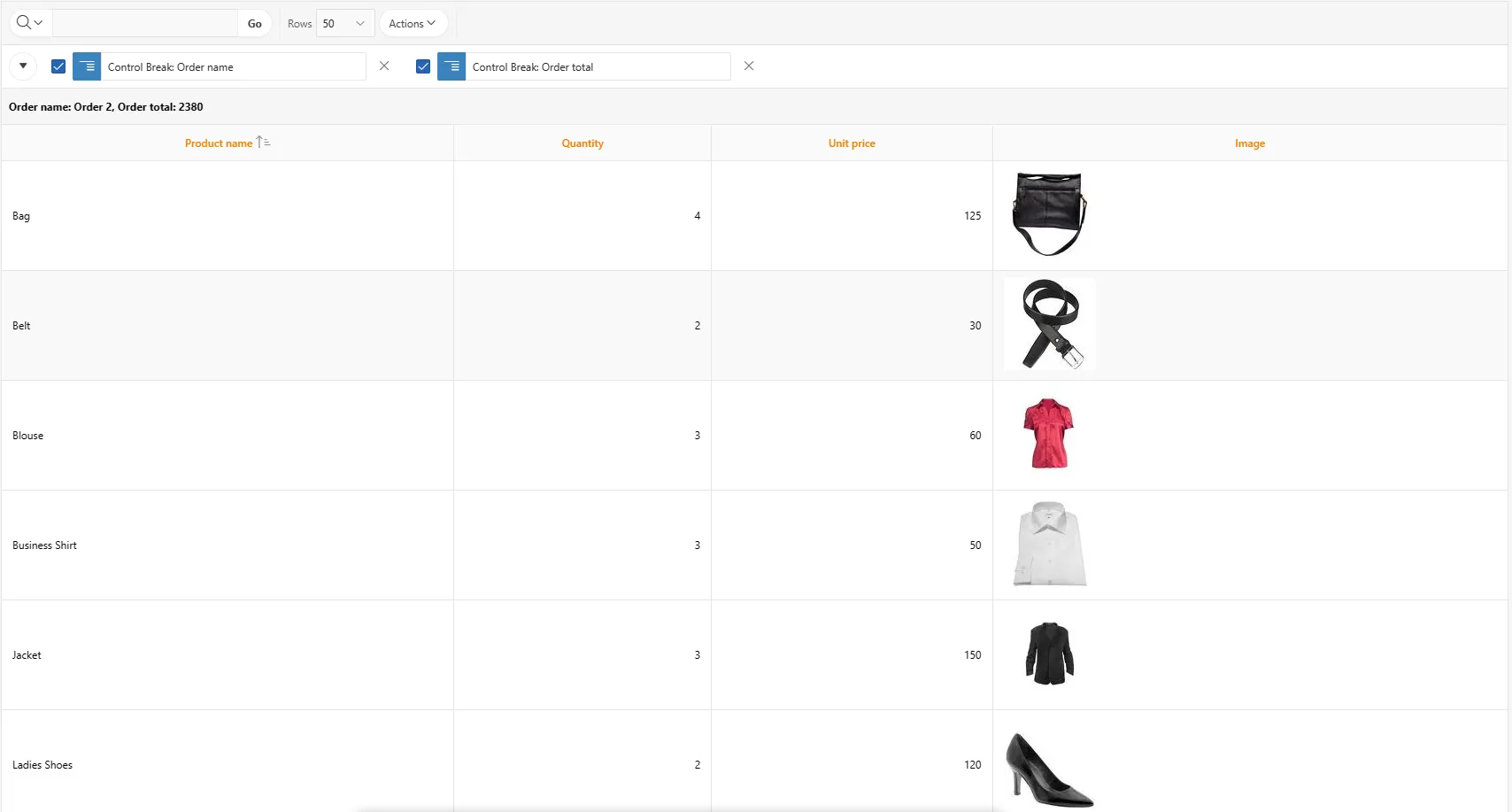Click the red blouse product image
Screen dimensions: 1512x812
1049,434
